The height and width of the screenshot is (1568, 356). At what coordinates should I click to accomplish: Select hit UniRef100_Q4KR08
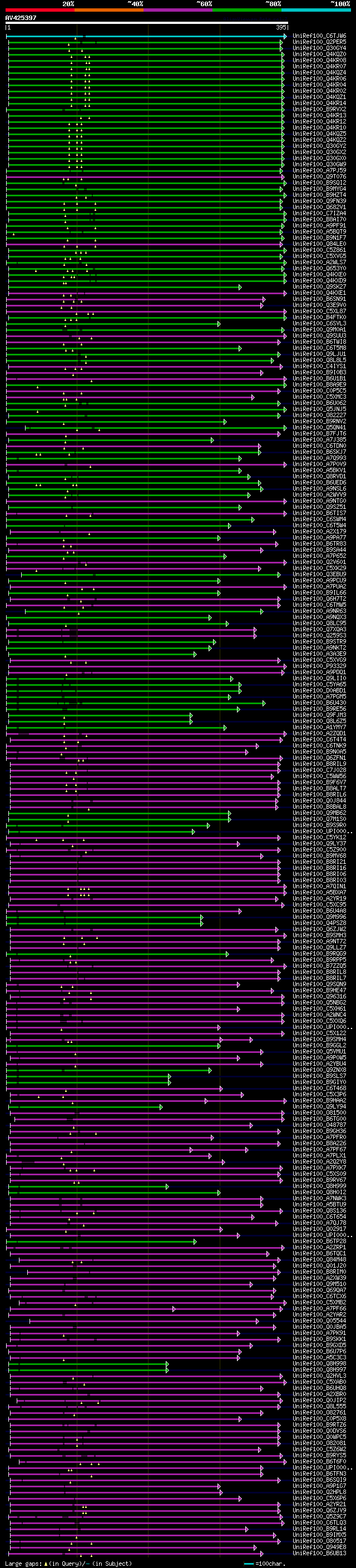tap(319, 60)
